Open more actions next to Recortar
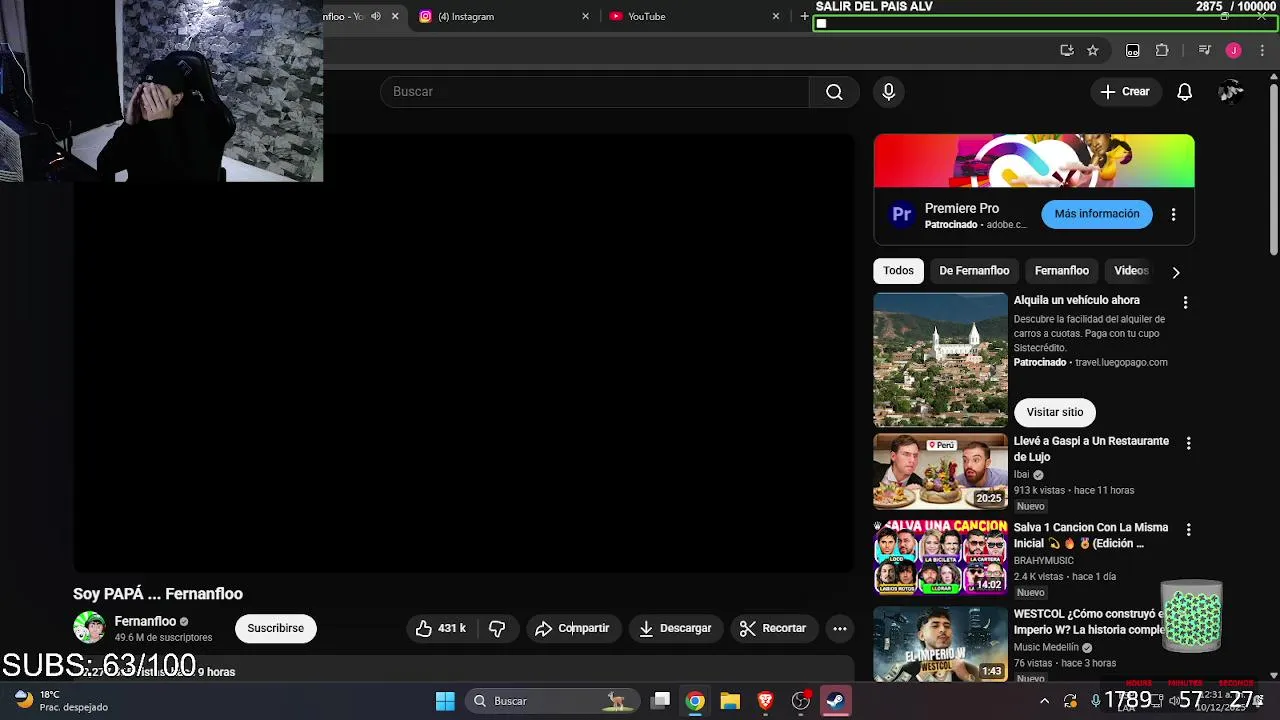The height and width of the screenshot is (720, 1280). click(x=840, y=628)
